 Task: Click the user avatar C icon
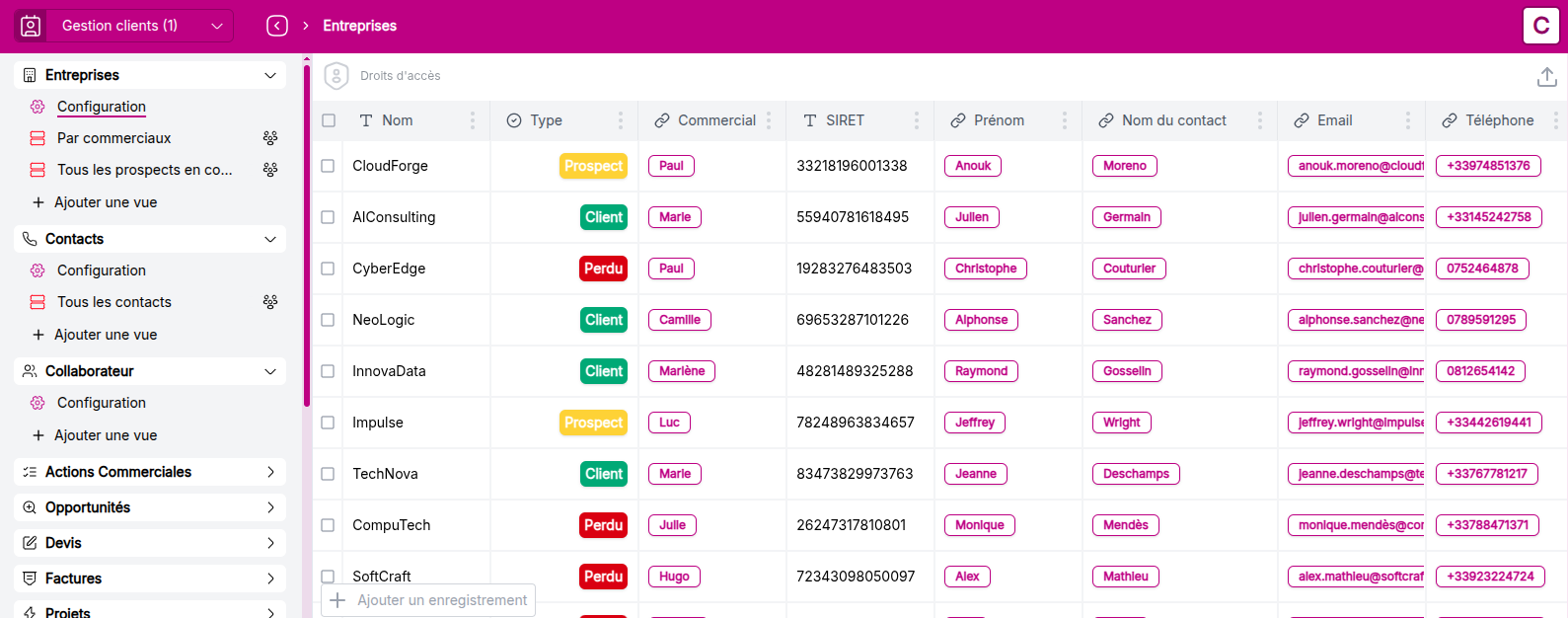(x=1540, y=26)
